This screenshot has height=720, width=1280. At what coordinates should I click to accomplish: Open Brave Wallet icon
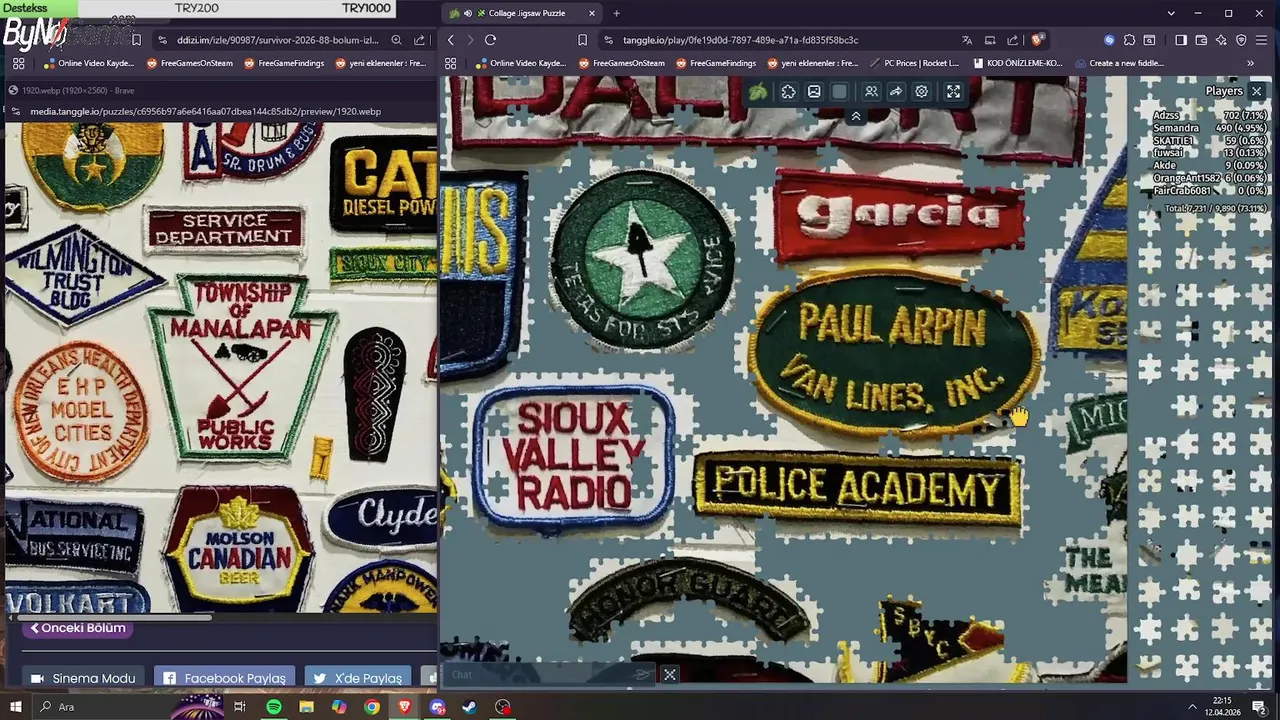pyautogui.click(x=1201, y=40)
